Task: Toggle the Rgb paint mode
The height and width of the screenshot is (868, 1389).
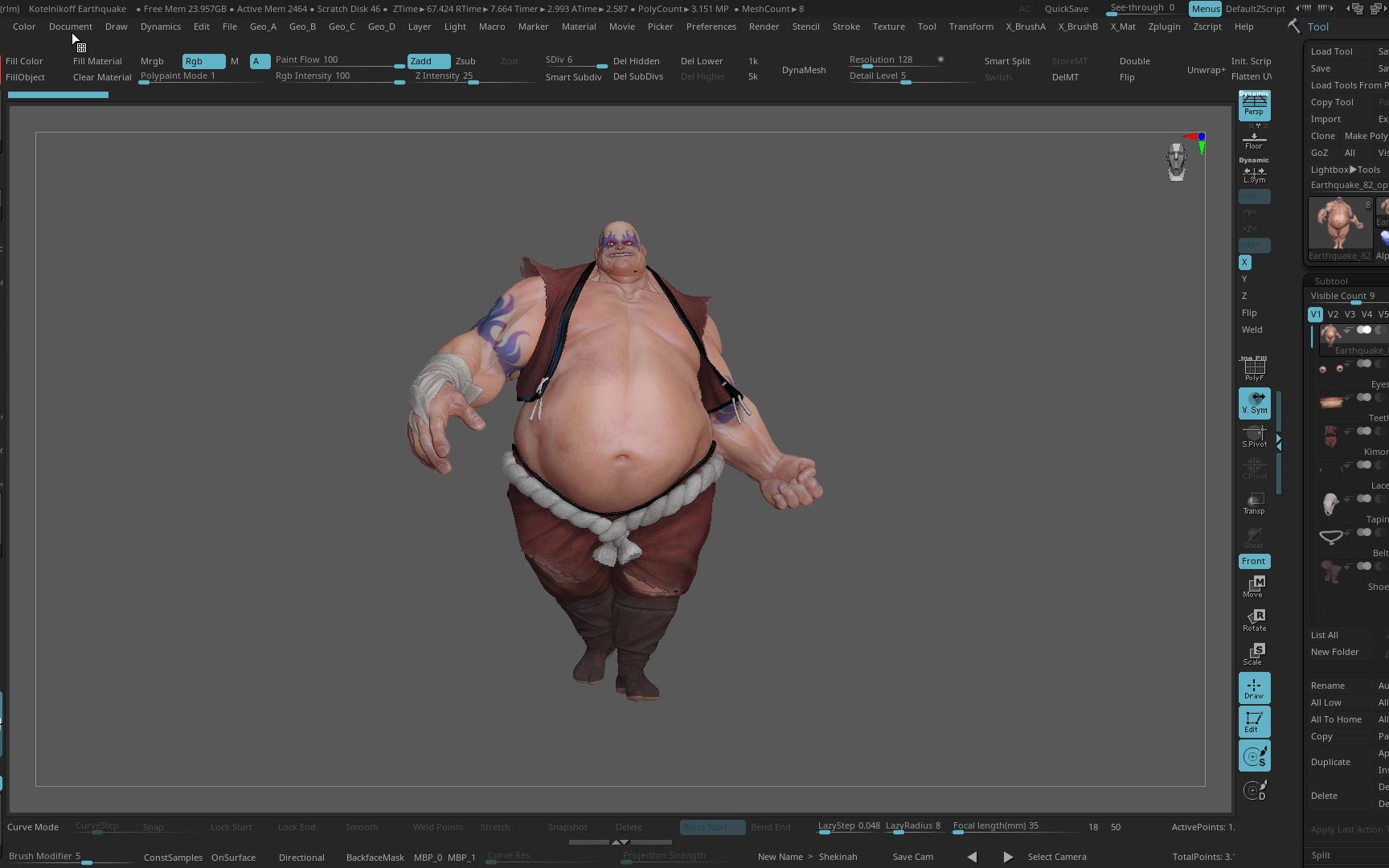Action: [203, 61]
